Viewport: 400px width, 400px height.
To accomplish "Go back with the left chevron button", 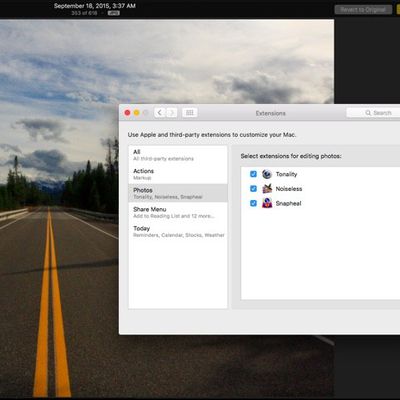I will click(160, 113).
